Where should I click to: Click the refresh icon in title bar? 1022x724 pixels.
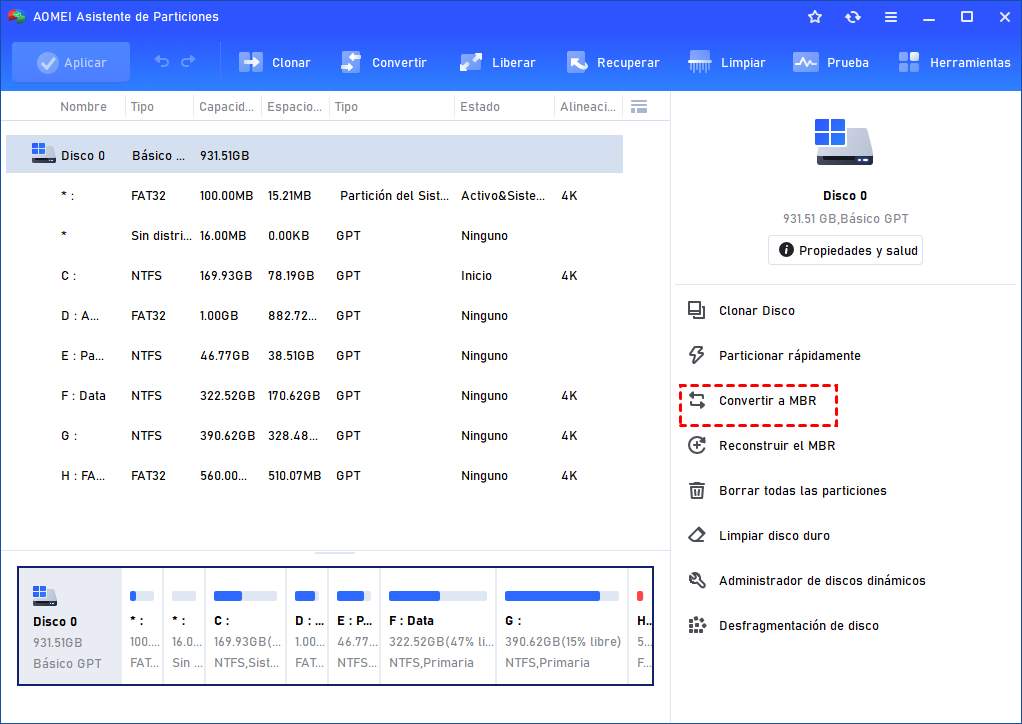click(x=853, y=17)
